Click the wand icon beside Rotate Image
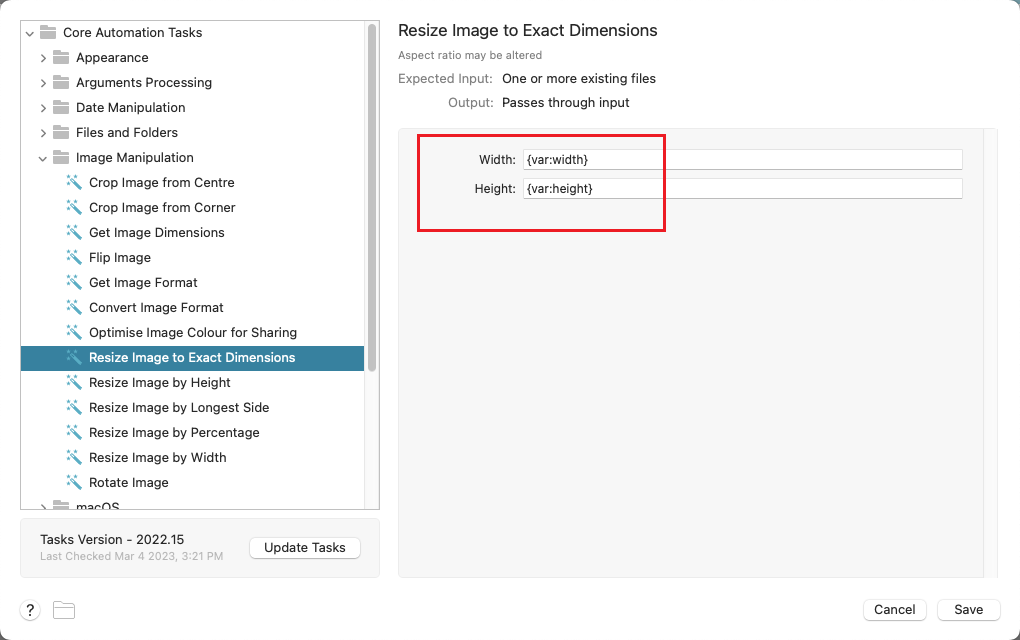The height and width of the screenshot is (640, 1020). (74, 483)
